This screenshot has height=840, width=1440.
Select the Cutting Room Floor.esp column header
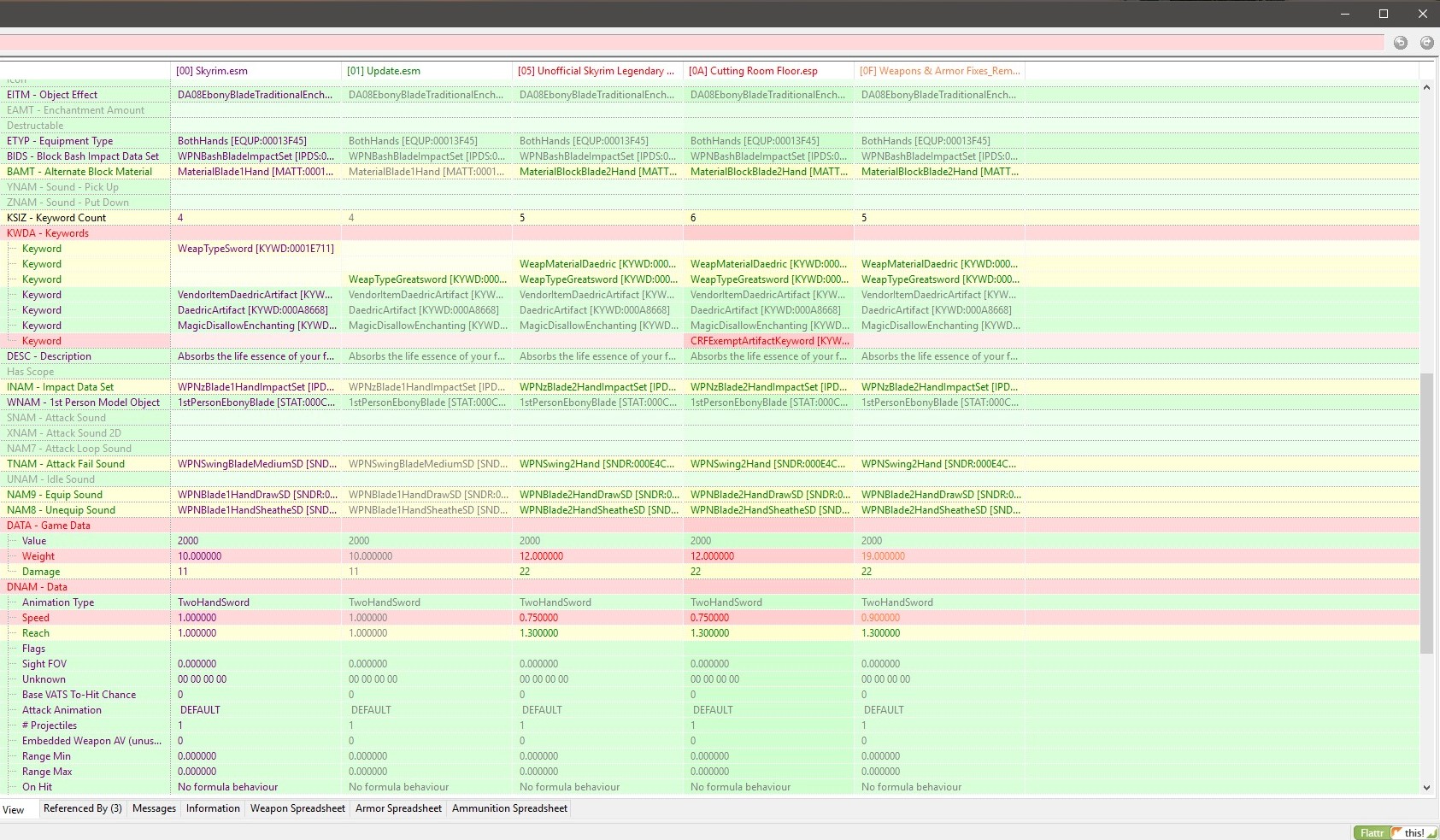coord(769,71)
